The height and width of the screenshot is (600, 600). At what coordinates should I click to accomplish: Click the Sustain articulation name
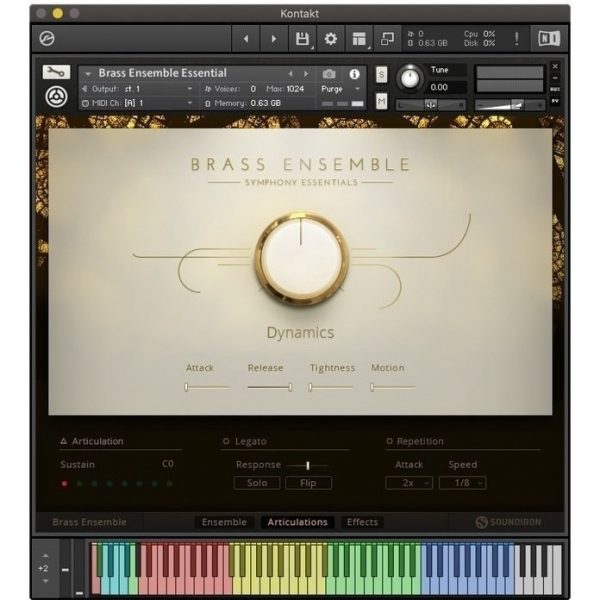point(78,465)
